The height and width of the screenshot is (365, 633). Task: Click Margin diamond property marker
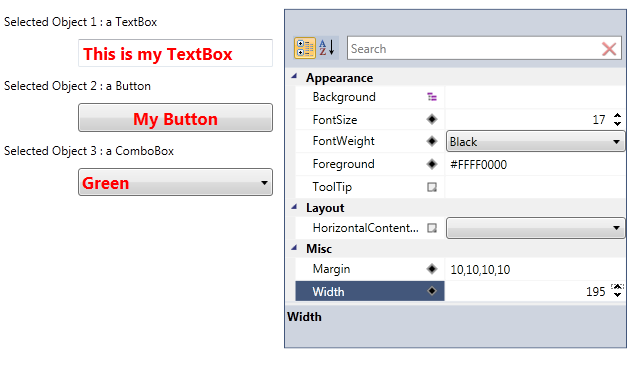pos(432,269)
